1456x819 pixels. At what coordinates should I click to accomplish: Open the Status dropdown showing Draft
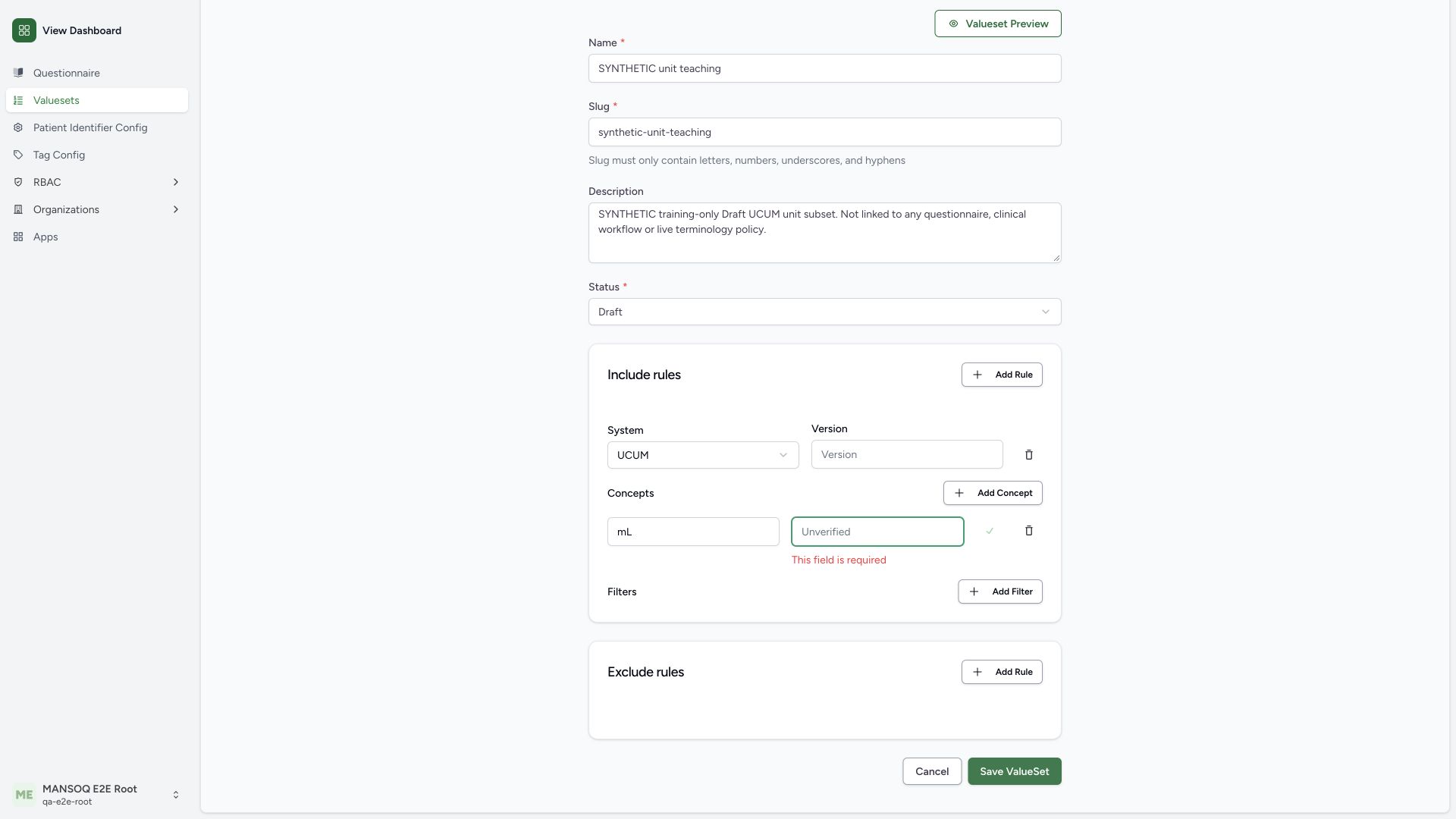(x=825, y=312)
